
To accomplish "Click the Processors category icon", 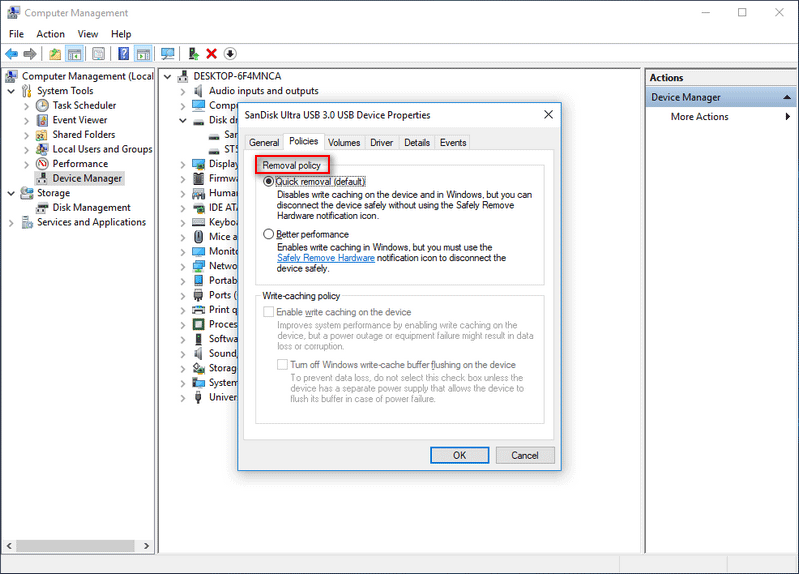I will [x=198, y=325].
